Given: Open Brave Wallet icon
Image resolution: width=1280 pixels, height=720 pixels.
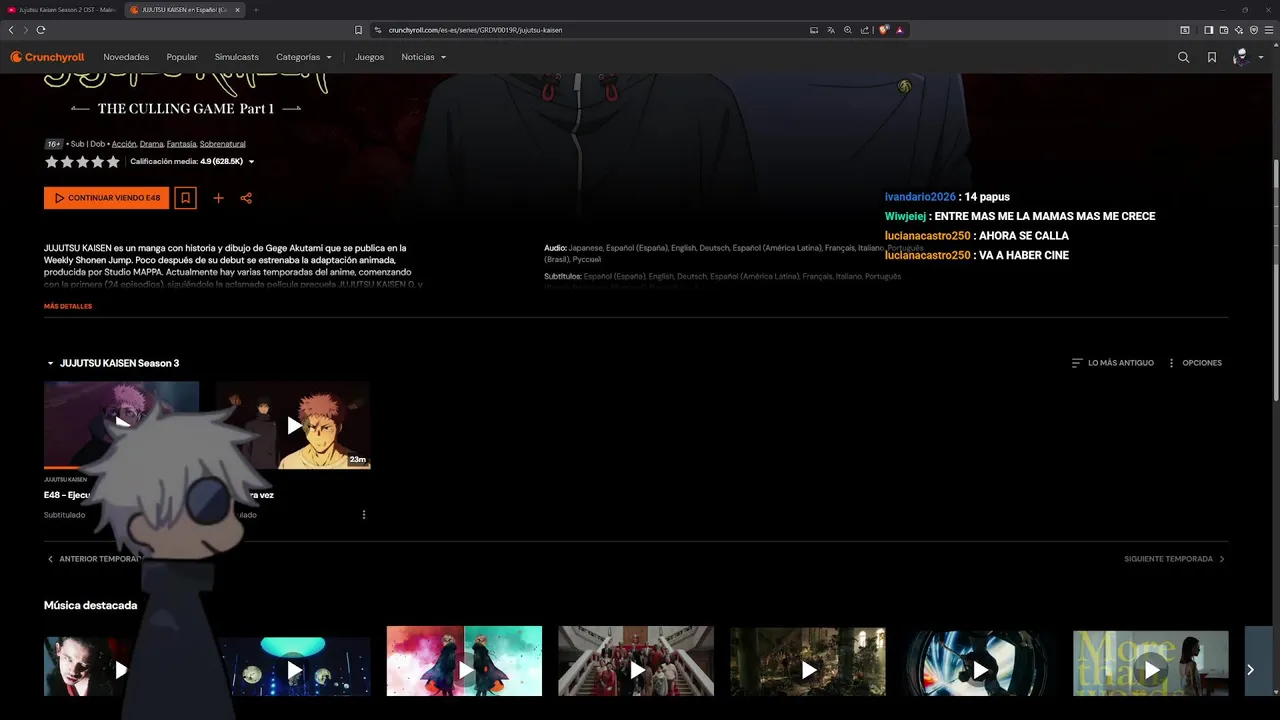Looking at the screenshot, I should [x=1224, y=30].
